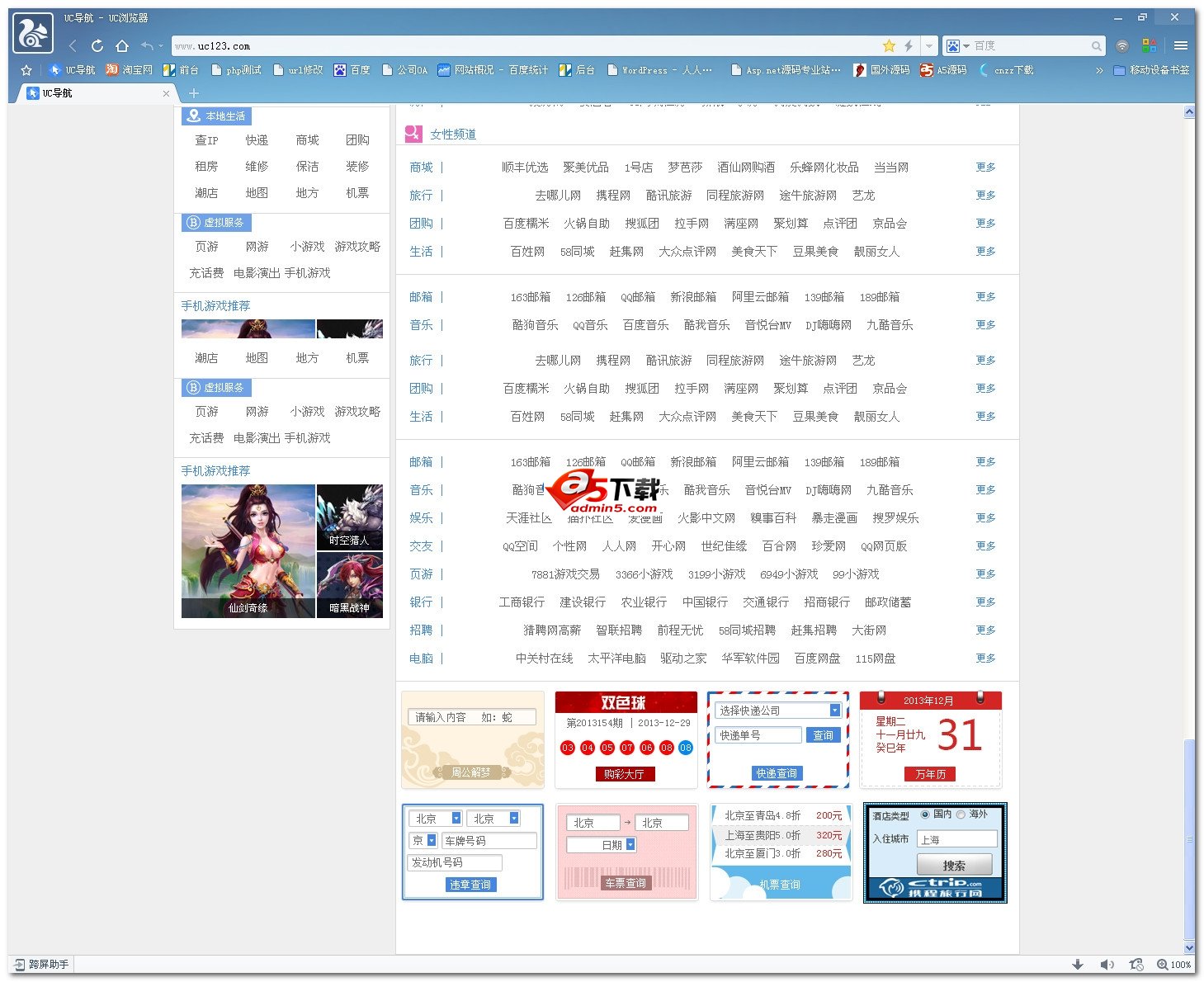Open the 时空猎人 game thumbnail
The image size is (1204, 982).
pos(350,517)
